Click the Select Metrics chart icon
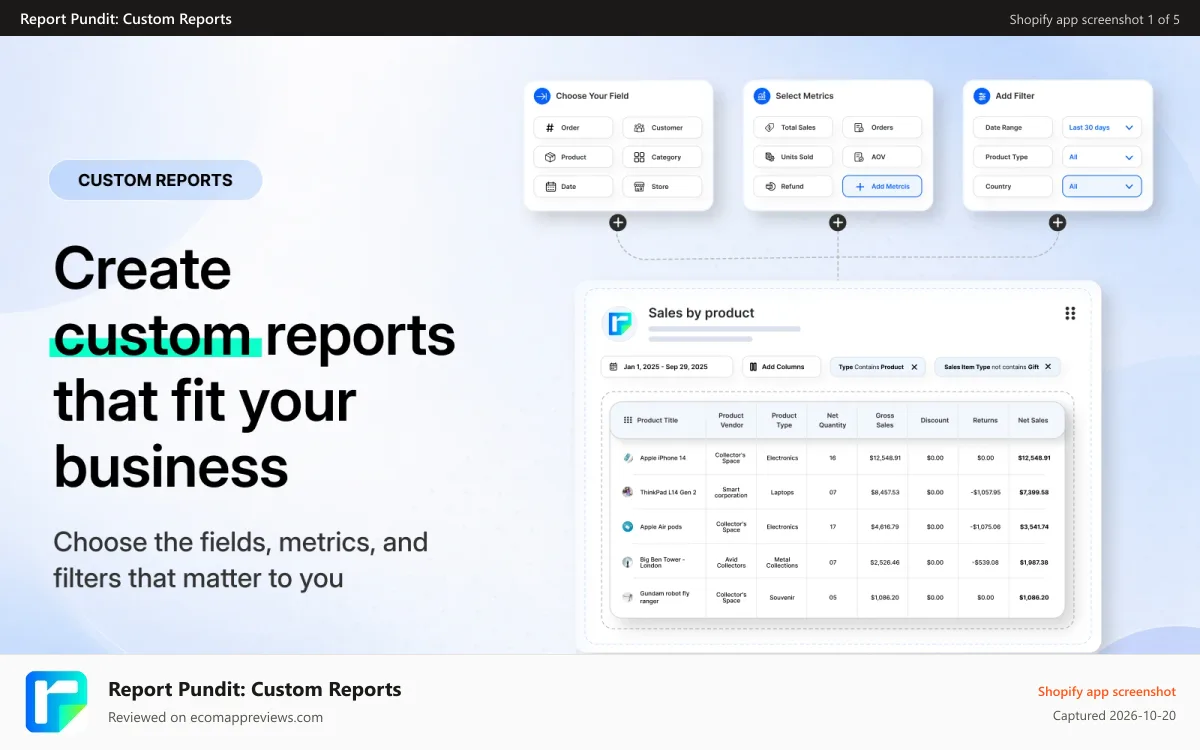Screen dimensions: 1200x750 pyautogui.click(x=762, y=96)
